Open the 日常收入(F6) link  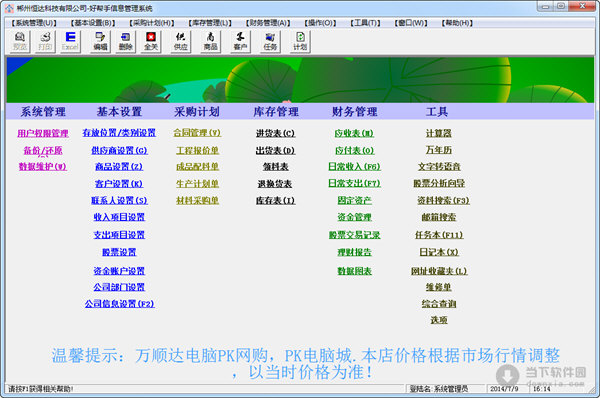(354, 166)
